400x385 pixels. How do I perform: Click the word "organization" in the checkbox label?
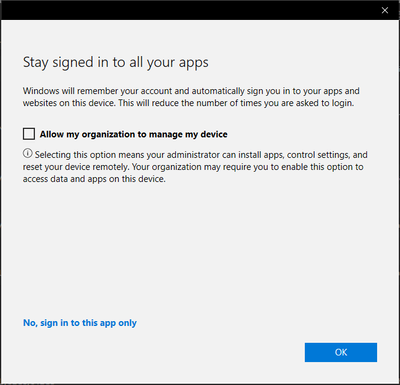click(x=108, y=135)
